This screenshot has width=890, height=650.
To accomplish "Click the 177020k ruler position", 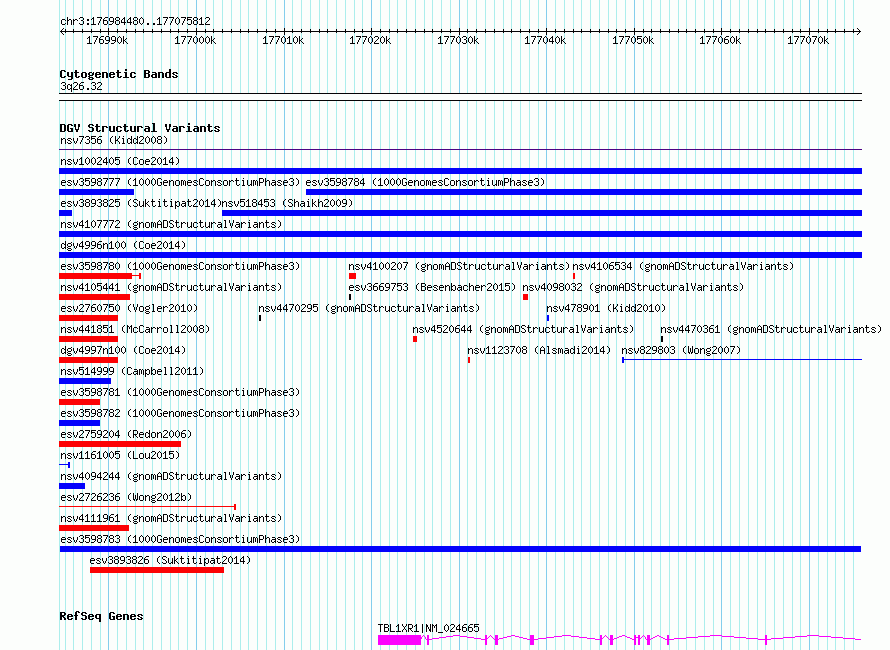I will 370,40.
